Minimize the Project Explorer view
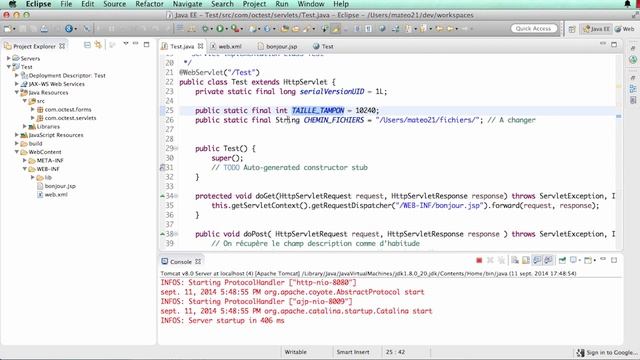Image resolution: width=640 pixels, height=360 pixels. click(136, 43)
